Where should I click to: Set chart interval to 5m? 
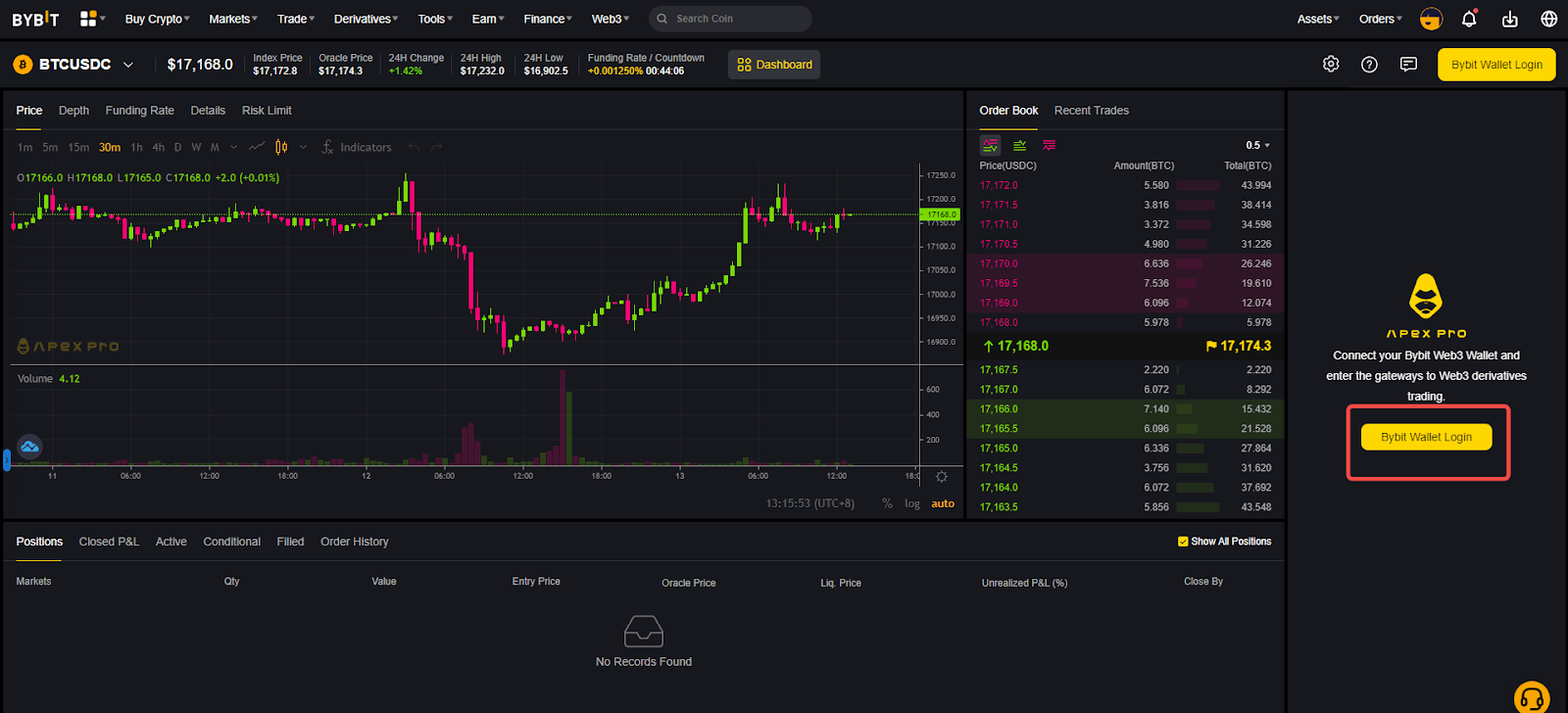[x=50, y=147]
